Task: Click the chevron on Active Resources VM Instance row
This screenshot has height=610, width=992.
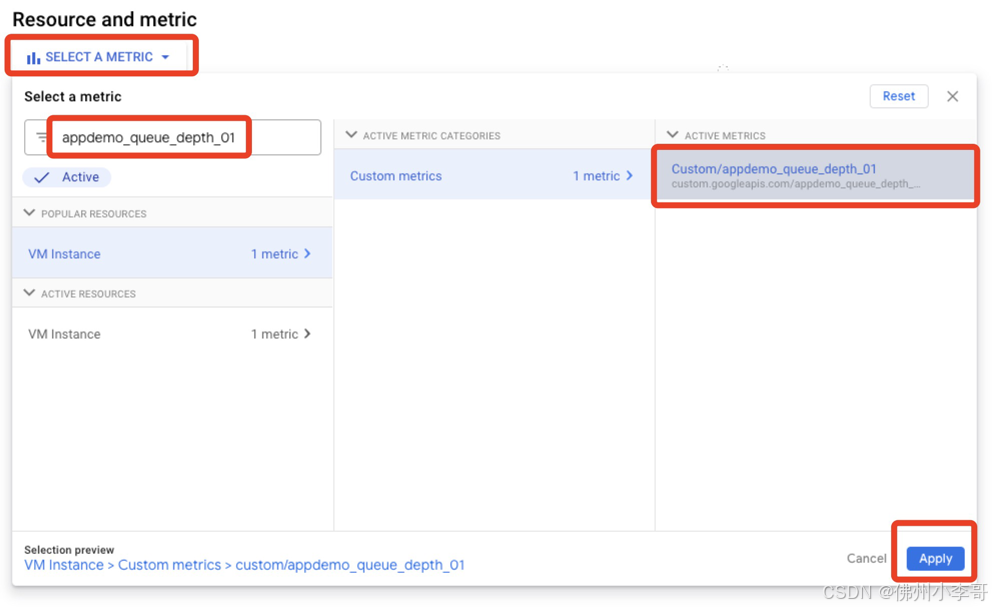Action: 307,333
